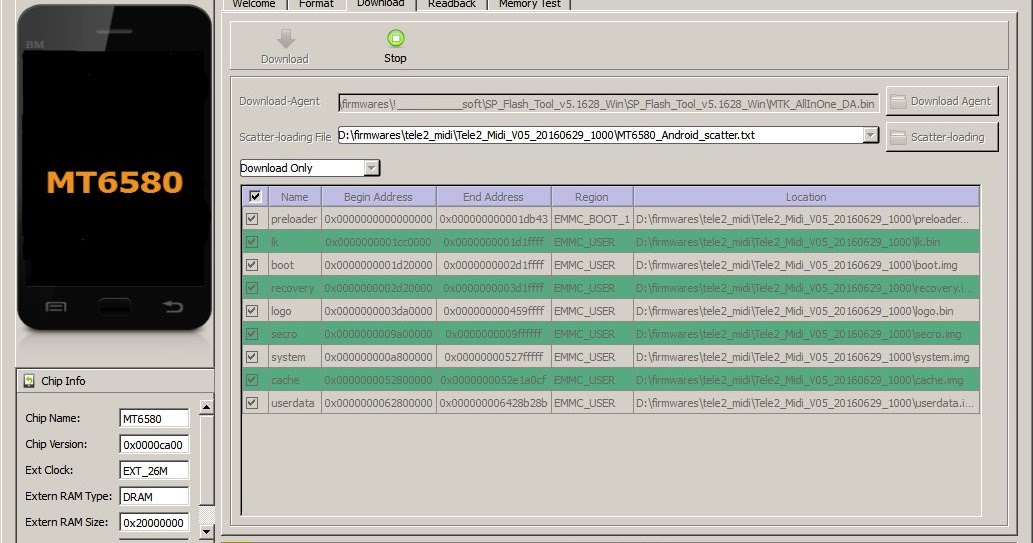Image resolution: width=1033 pixels, height=543 pixels.
Task: Open the Memory Test tab
Action: pyautogui.click(x=530, y=4)
